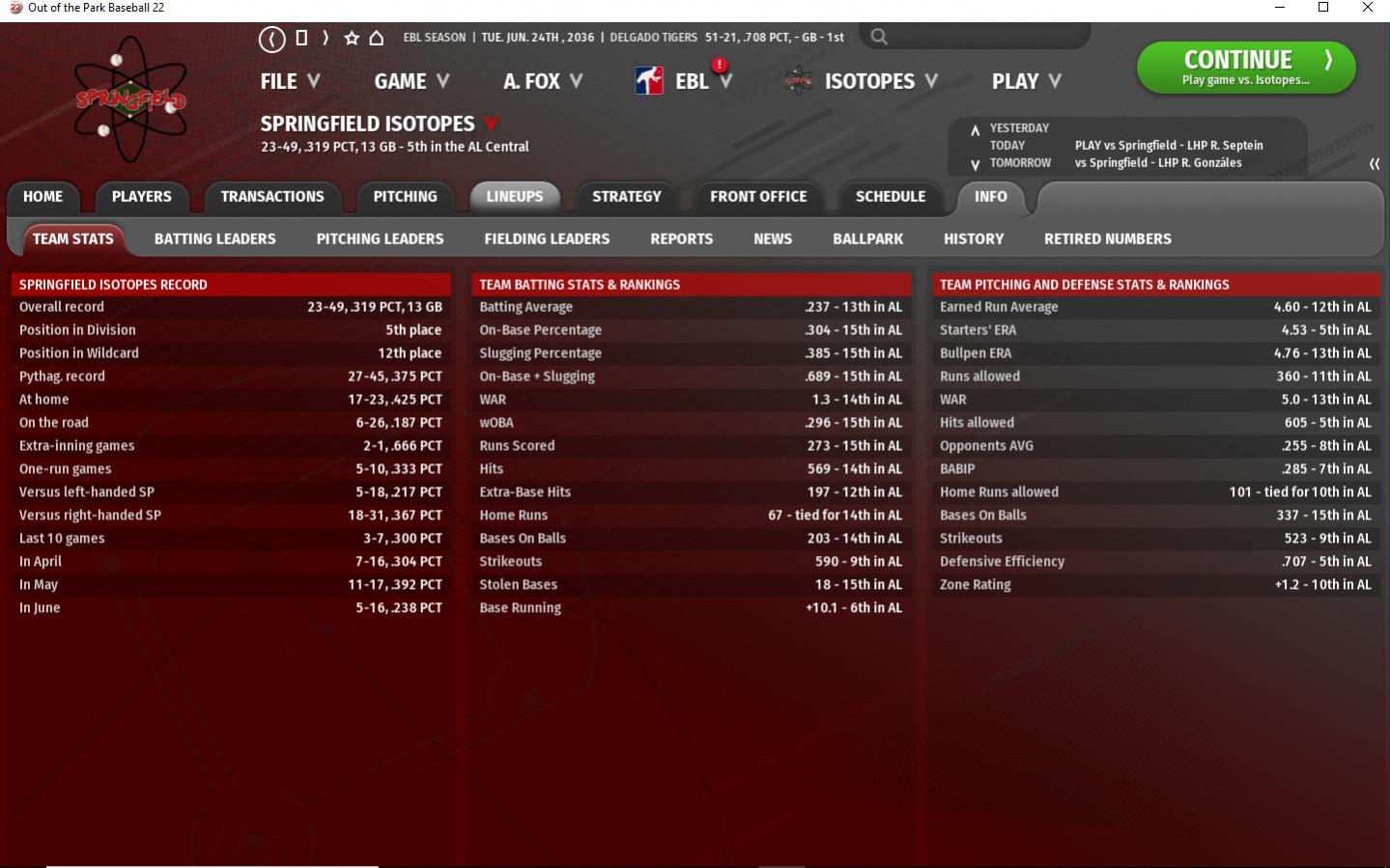Click the 'Pythag. record' row

[231, 377]
